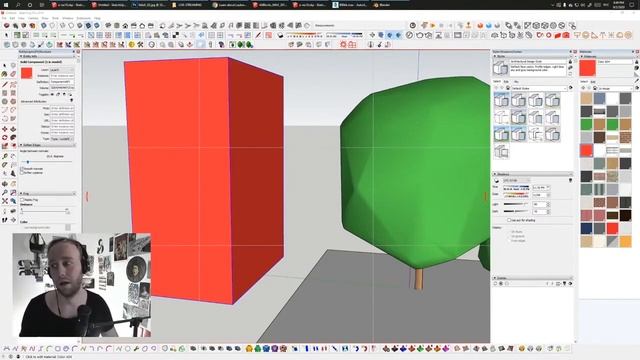Click the Fog Distance slider
640x360 pixels.
click(x=44, y=211)
